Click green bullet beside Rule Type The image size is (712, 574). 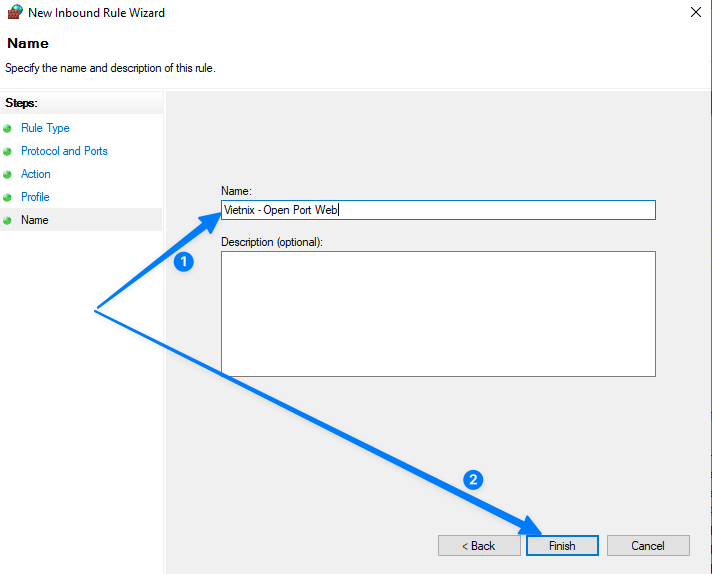point(8,128)
